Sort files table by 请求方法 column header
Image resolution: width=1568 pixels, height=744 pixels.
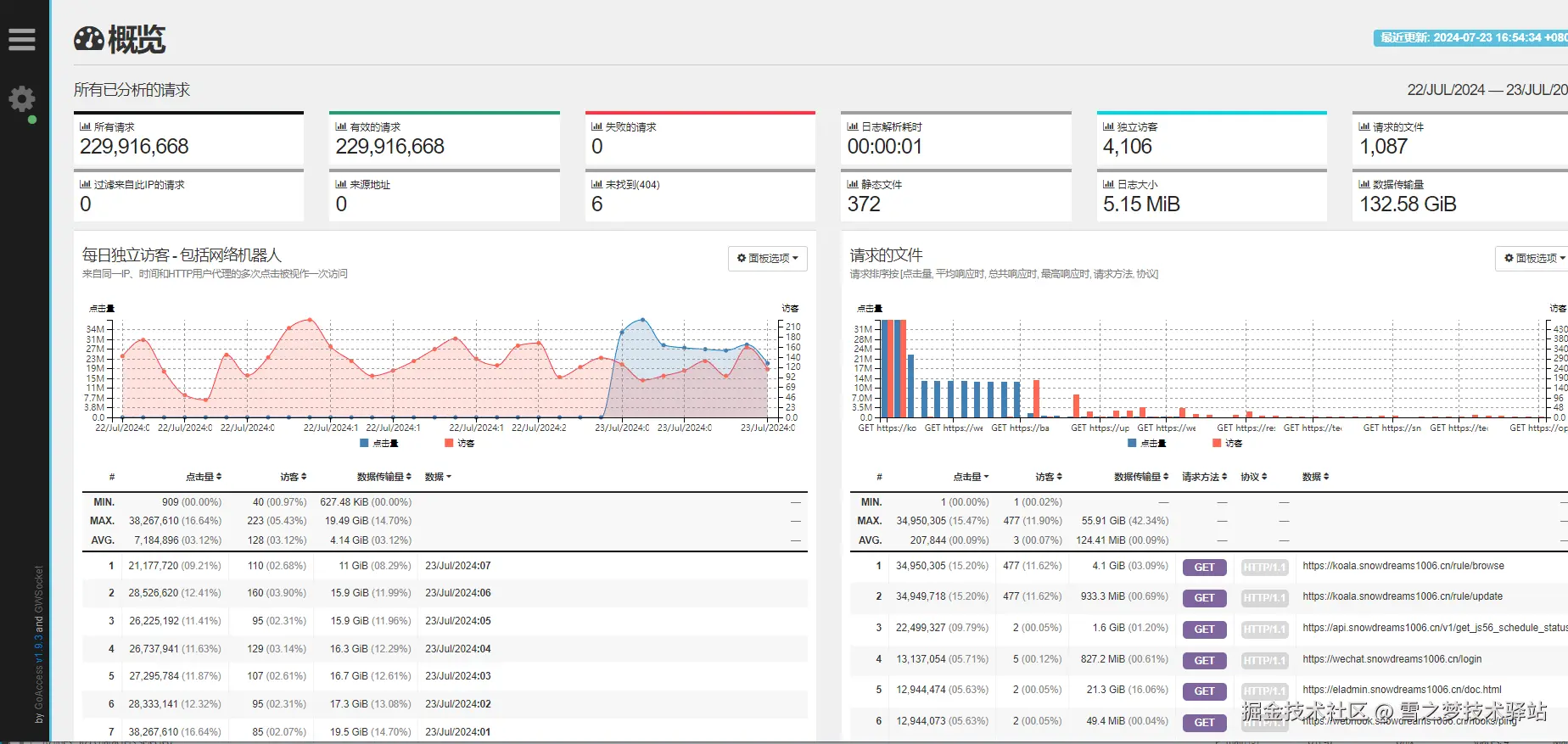(1205, 477)
